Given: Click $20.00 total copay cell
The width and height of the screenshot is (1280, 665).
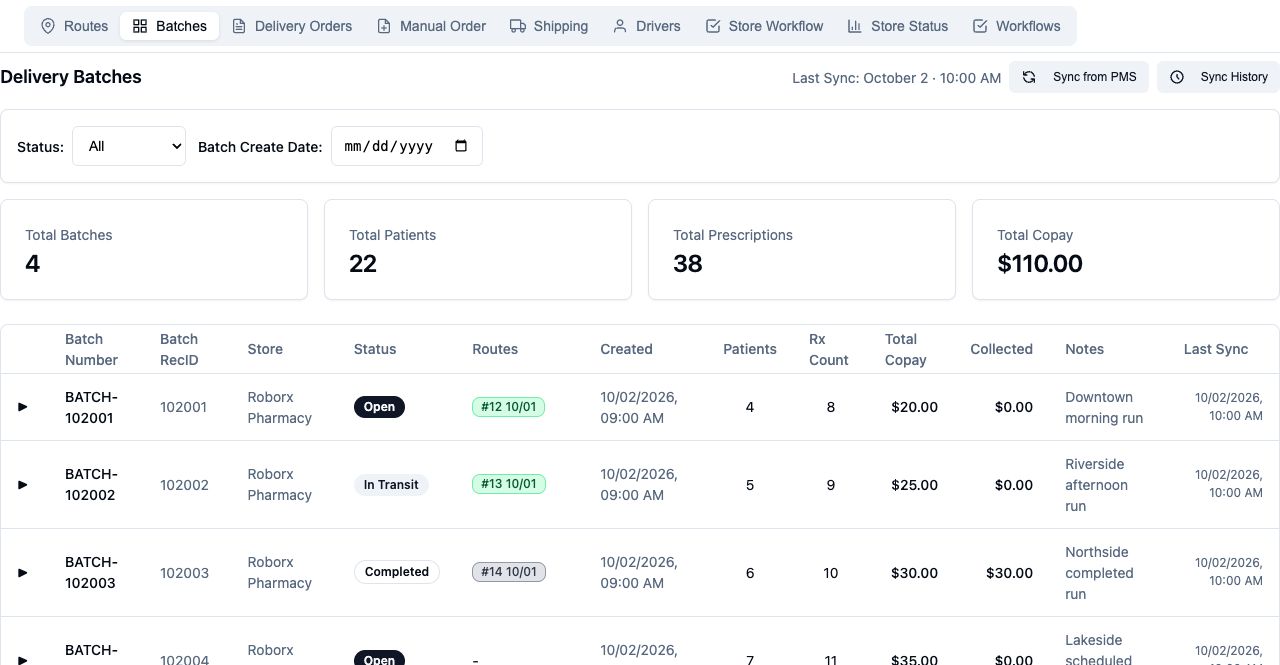Looking at the screenshot, I should 914,407.
